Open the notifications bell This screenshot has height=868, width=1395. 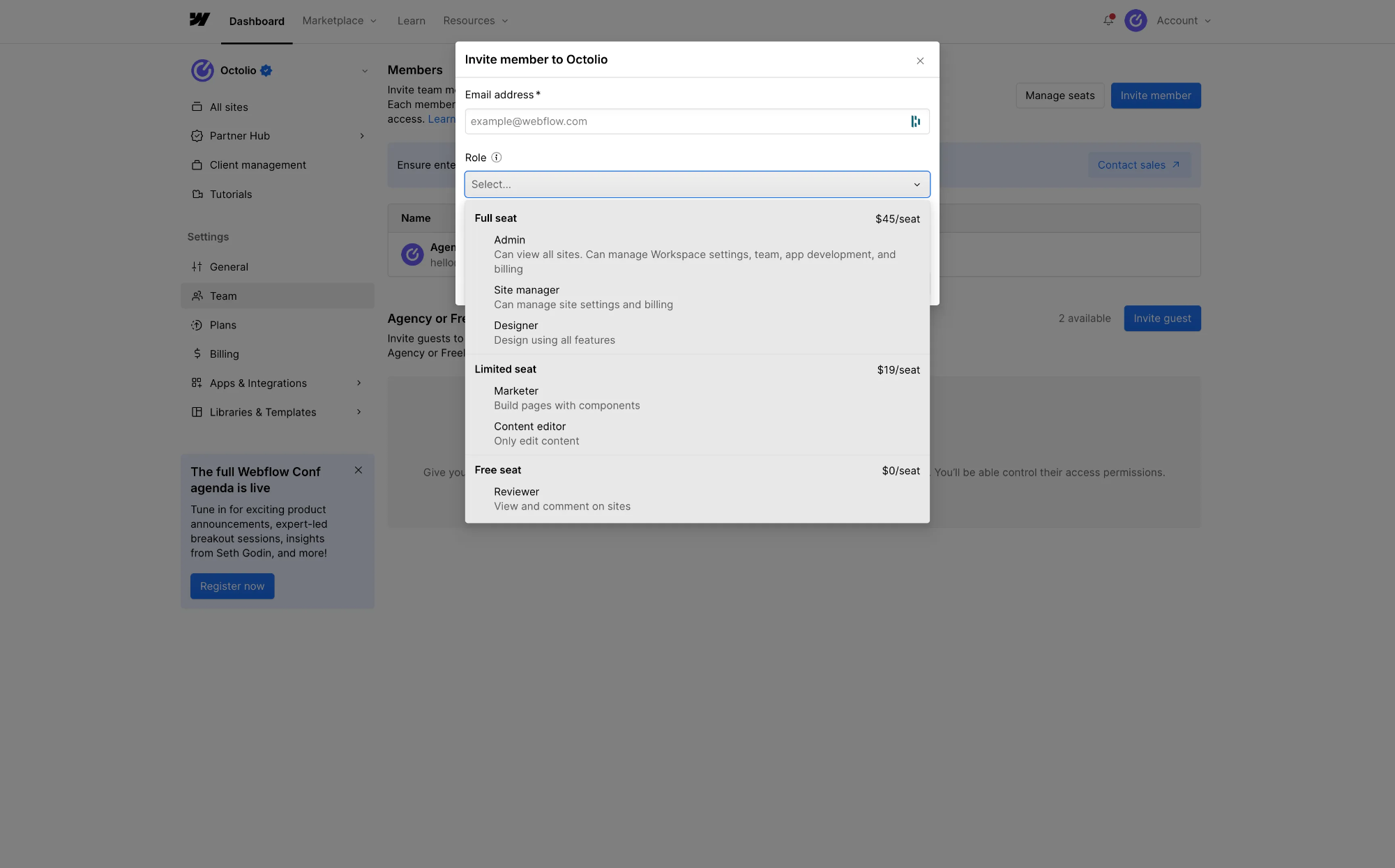pyautogui.click(x=1108, y=20)
